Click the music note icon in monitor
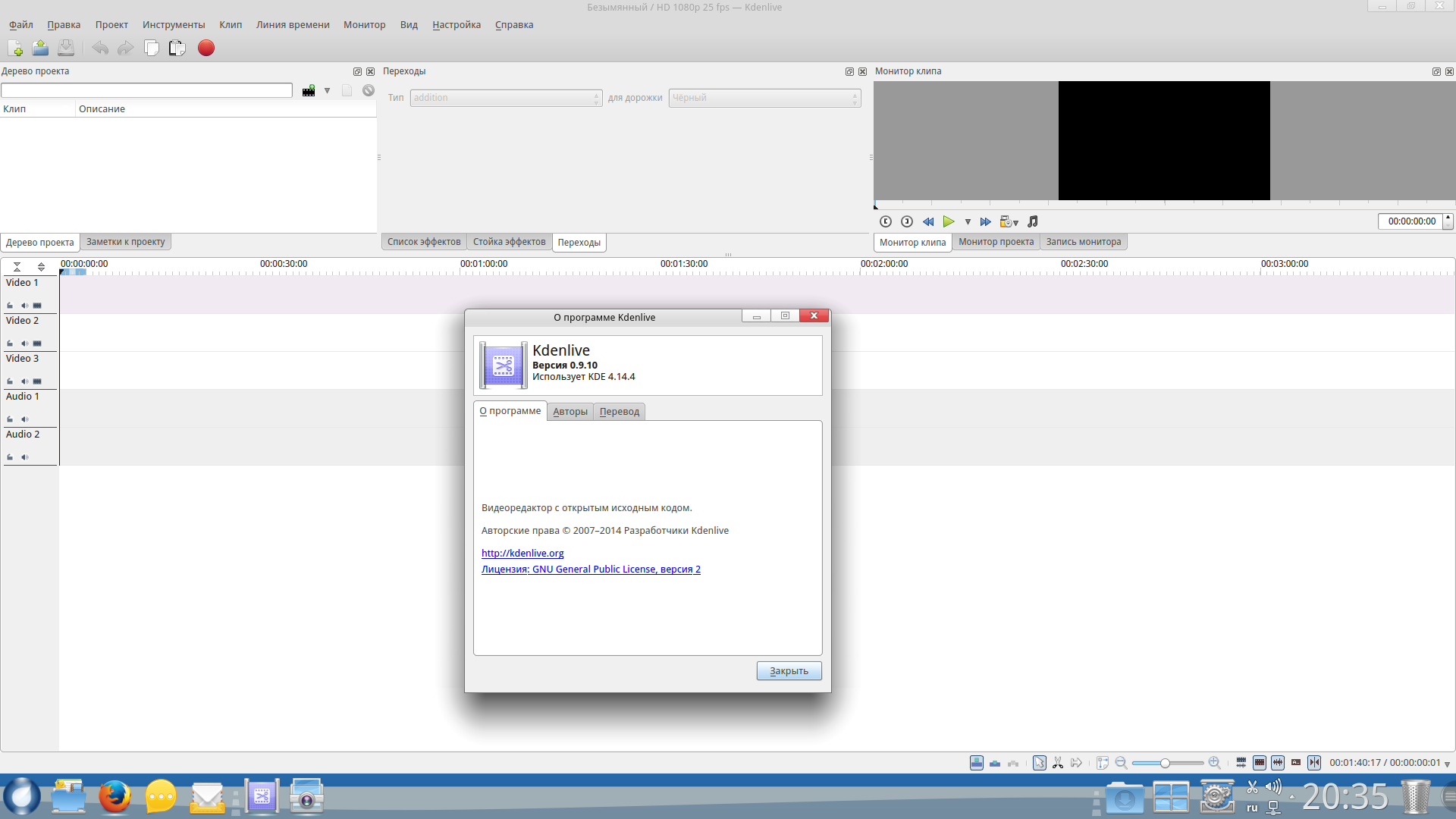The image size is (1456, 819). tap(1033, 221)
